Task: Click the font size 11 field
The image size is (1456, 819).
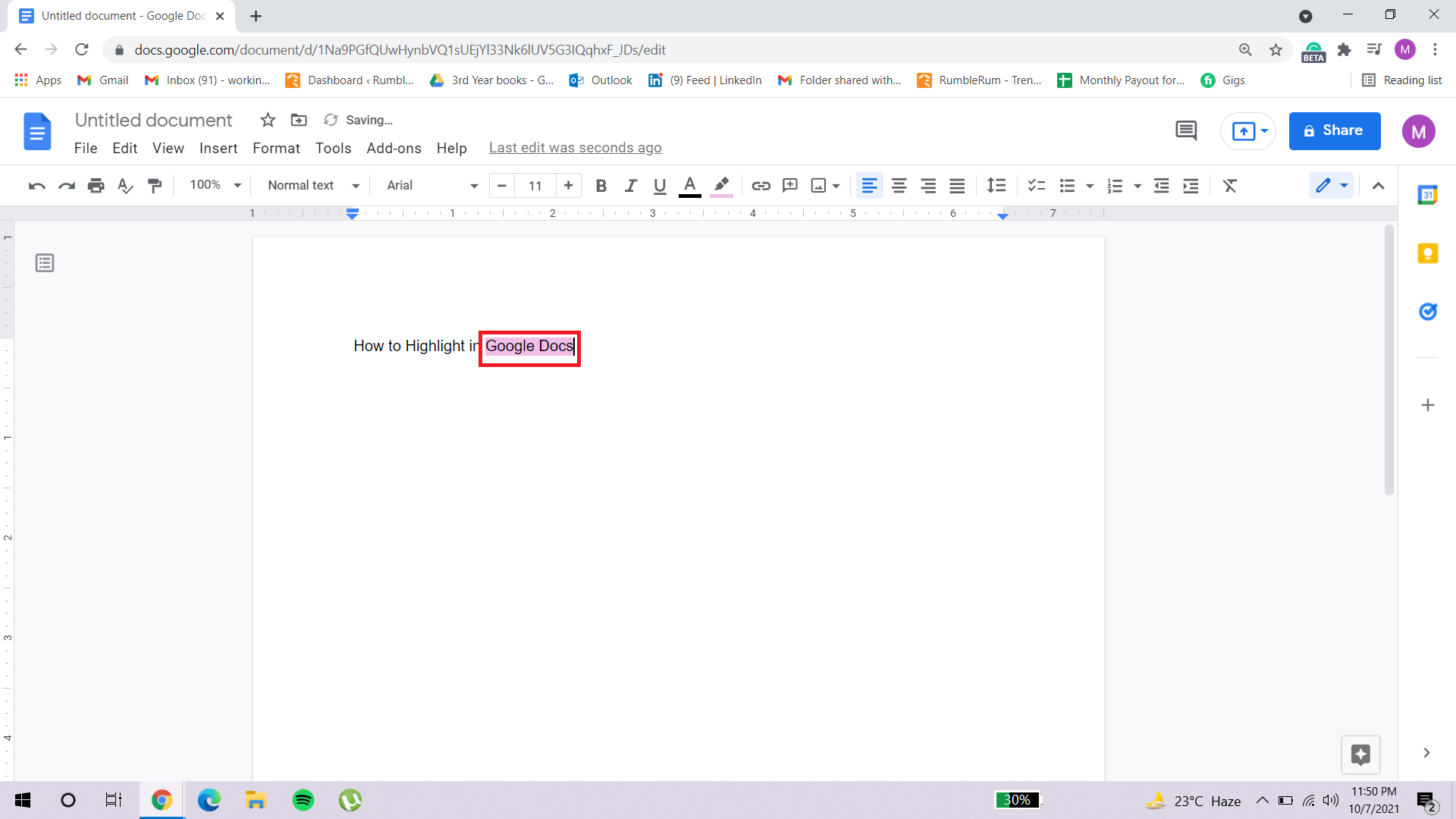Action: coord(535,186)
